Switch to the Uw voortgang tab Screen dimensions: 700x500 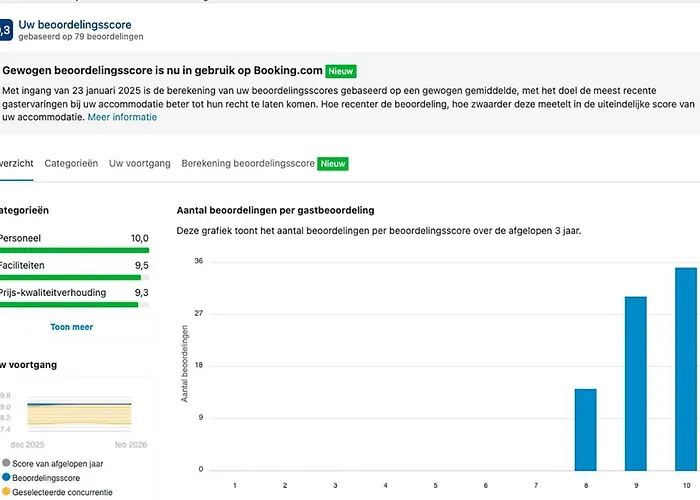pos(139,163)
